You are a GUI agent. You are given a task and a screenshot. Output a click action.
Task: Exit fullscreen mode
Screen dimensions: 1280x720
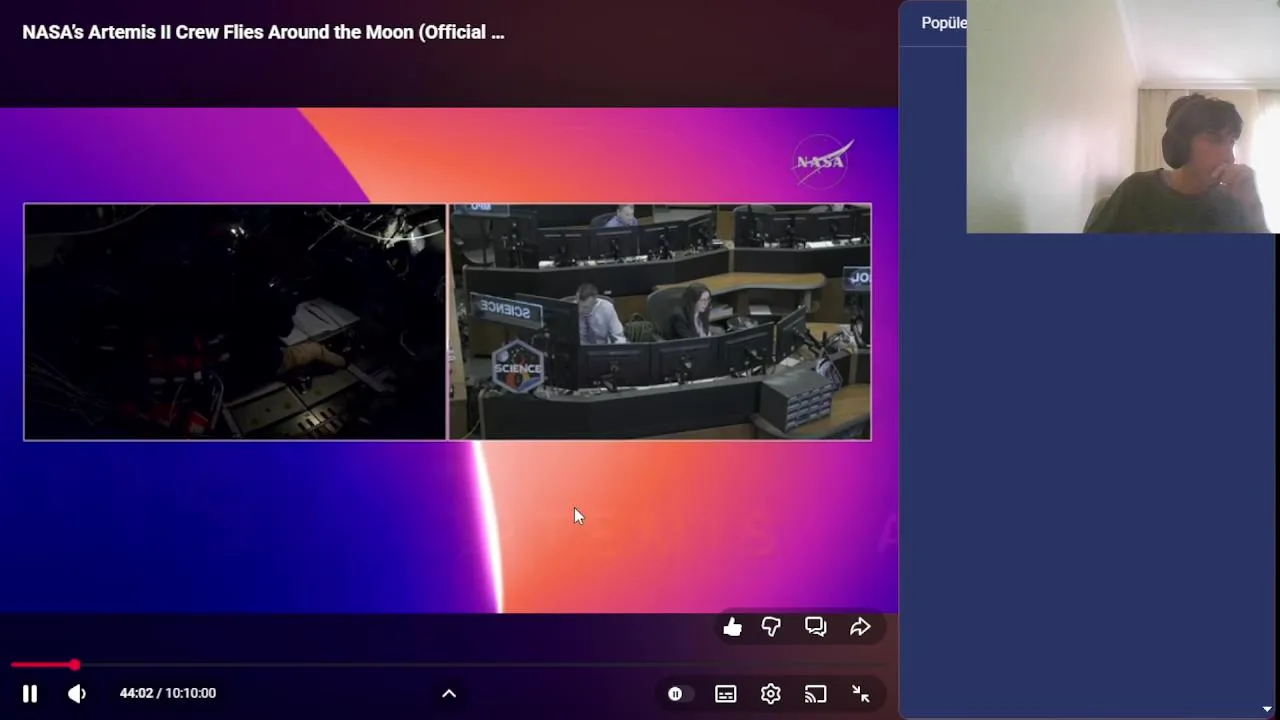pyautogui.click(x=860, y=694)
